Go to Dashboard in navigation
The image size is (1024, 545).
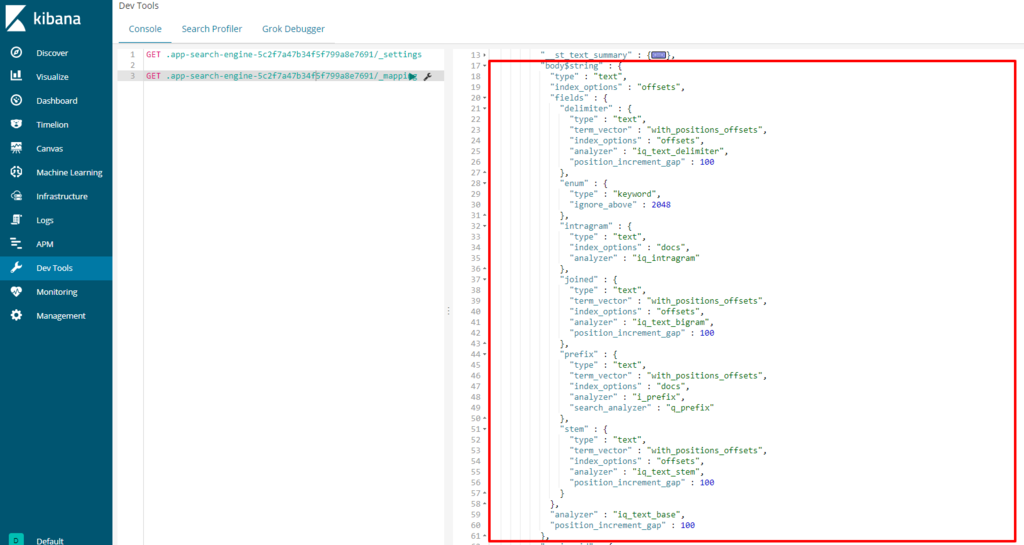tap(57, 101)
